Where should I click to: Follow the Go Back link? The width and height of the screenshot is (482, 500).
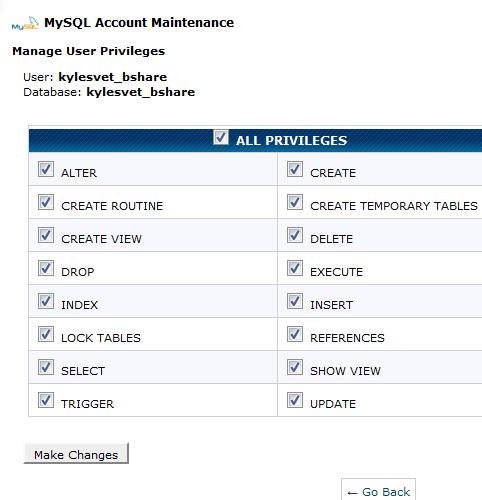(x=378, y=492)
